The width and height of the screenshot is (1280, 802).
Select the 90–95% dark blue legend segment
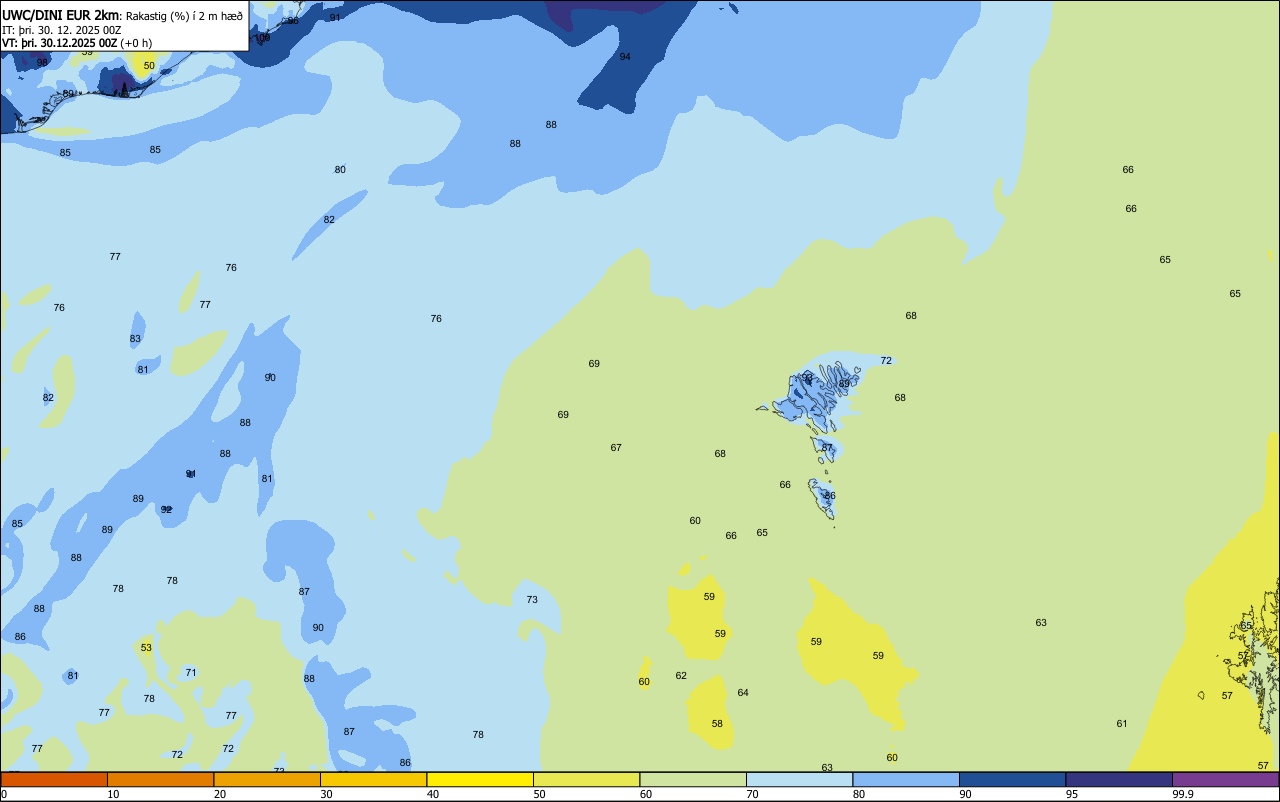coord(1012,779)
